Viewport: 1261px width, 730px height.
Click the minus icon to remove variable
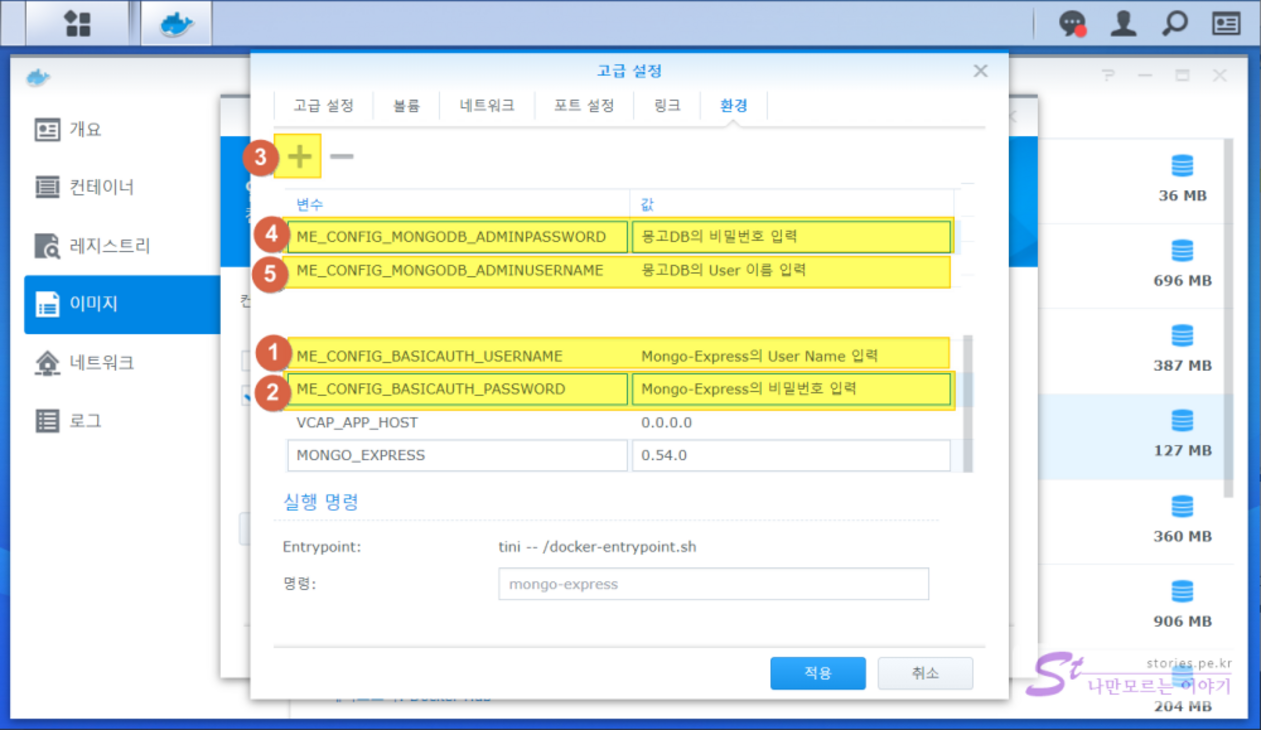[x=342, y=156]
